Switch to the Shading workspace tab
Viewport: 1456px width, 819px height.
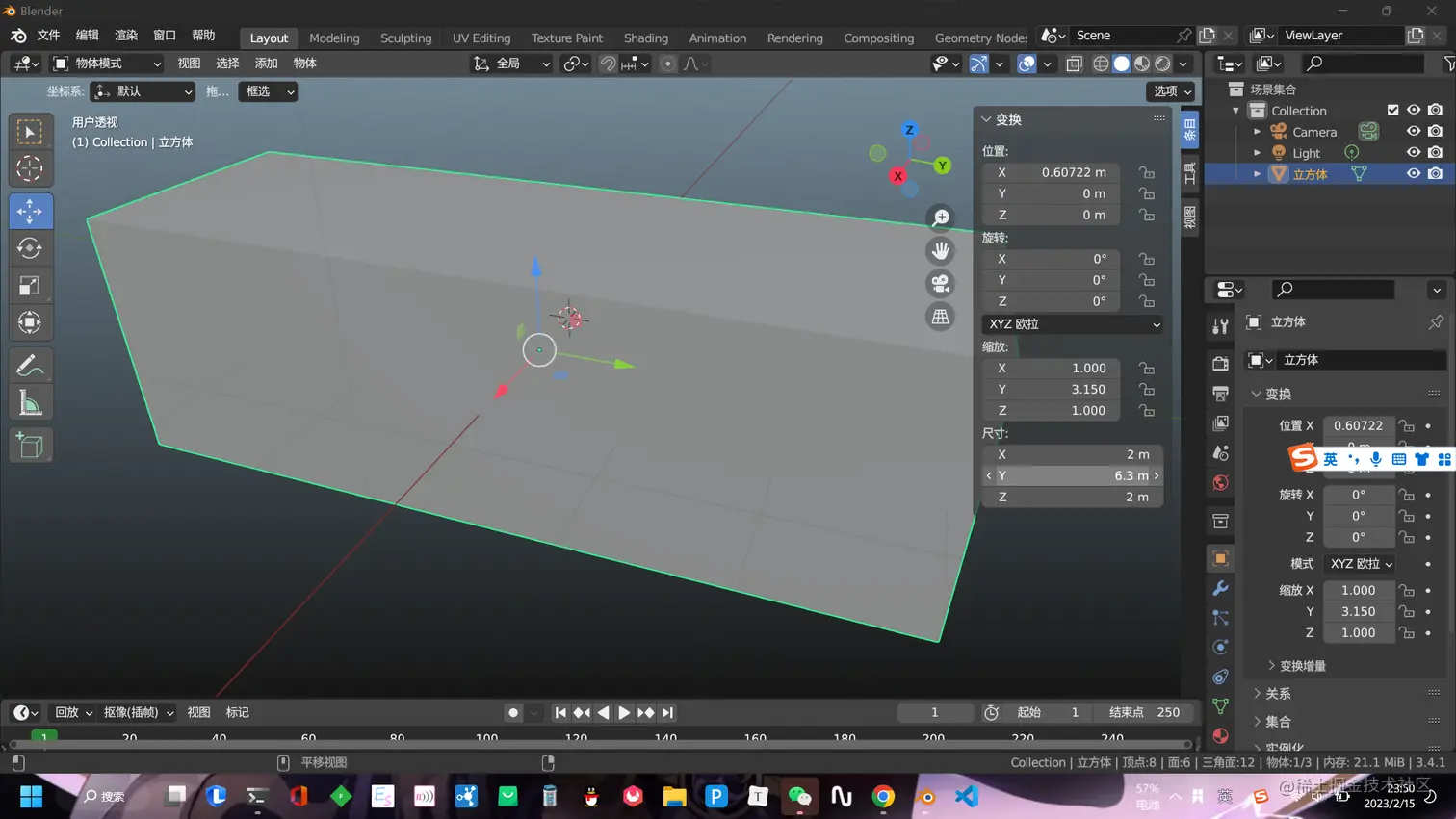[x=645, y=38]
